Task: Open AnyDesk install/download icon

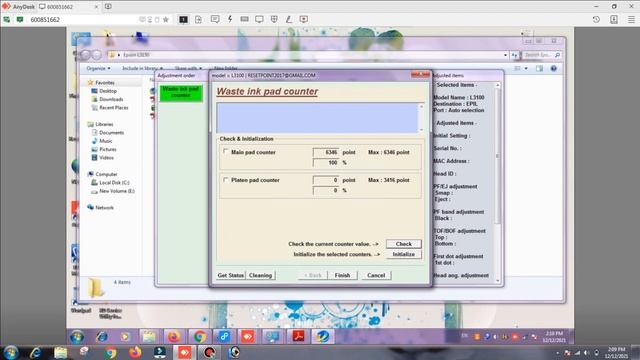Action: tap(614, 19)
